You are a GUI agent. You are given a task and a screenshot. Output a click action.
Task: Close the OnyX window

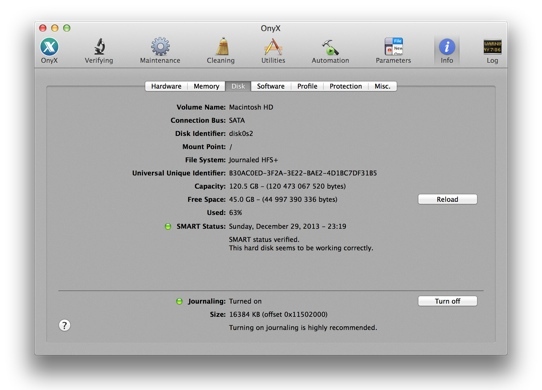43,28
